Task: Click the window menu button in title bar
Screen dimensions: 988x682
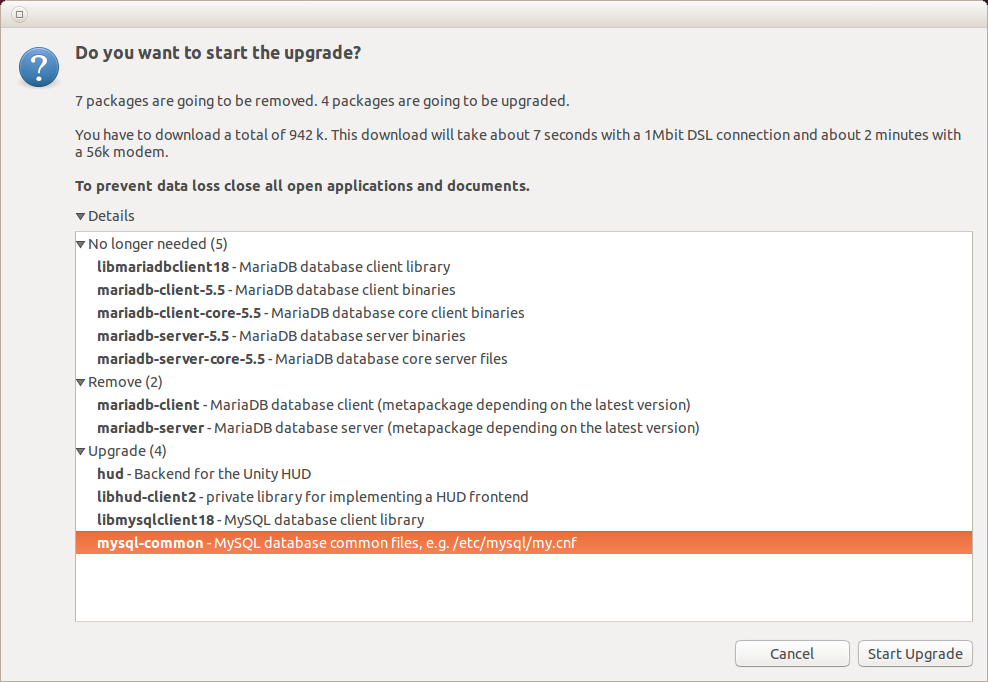Action: point(20,14)
